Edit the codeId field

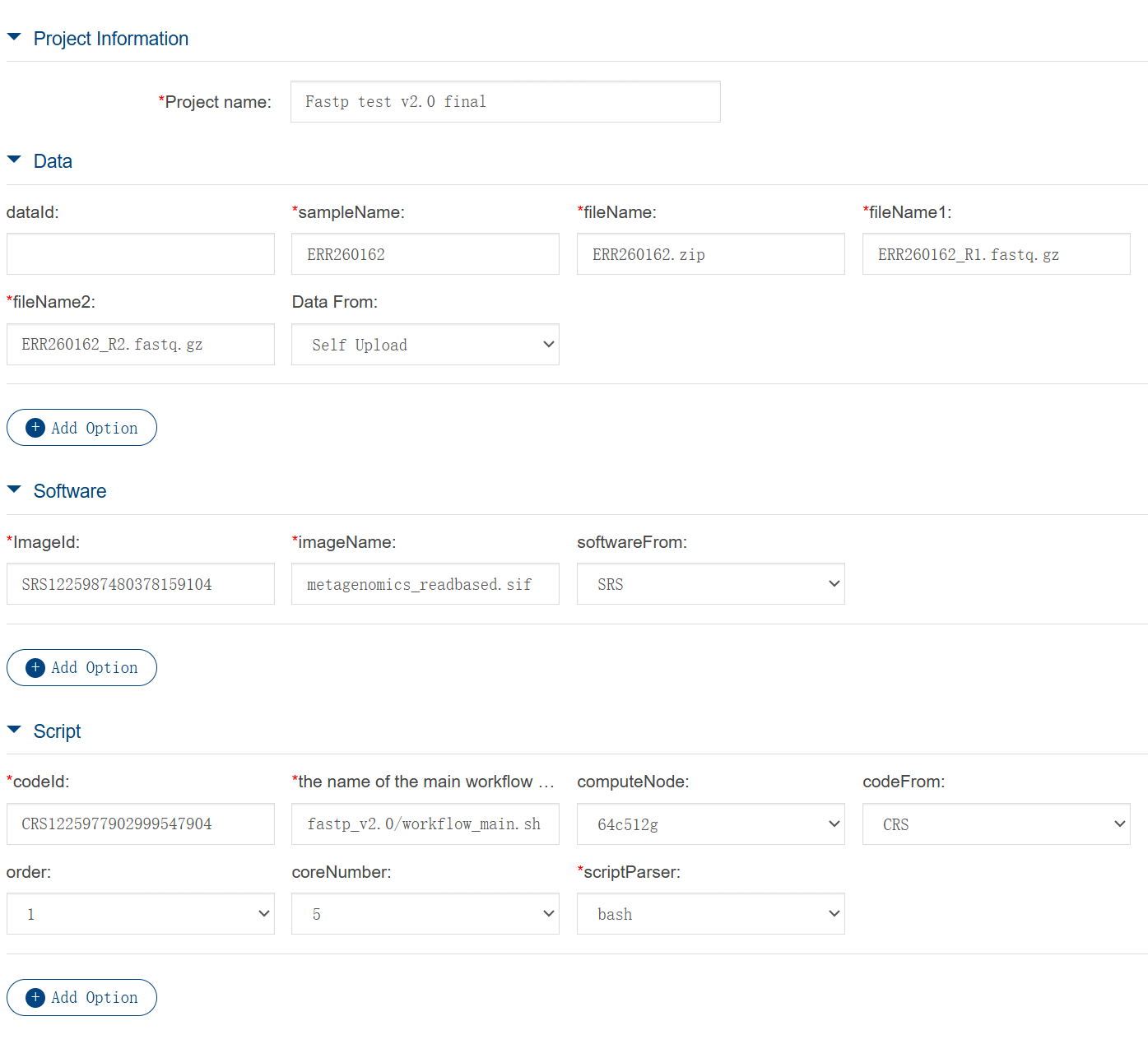click(141, 824)
